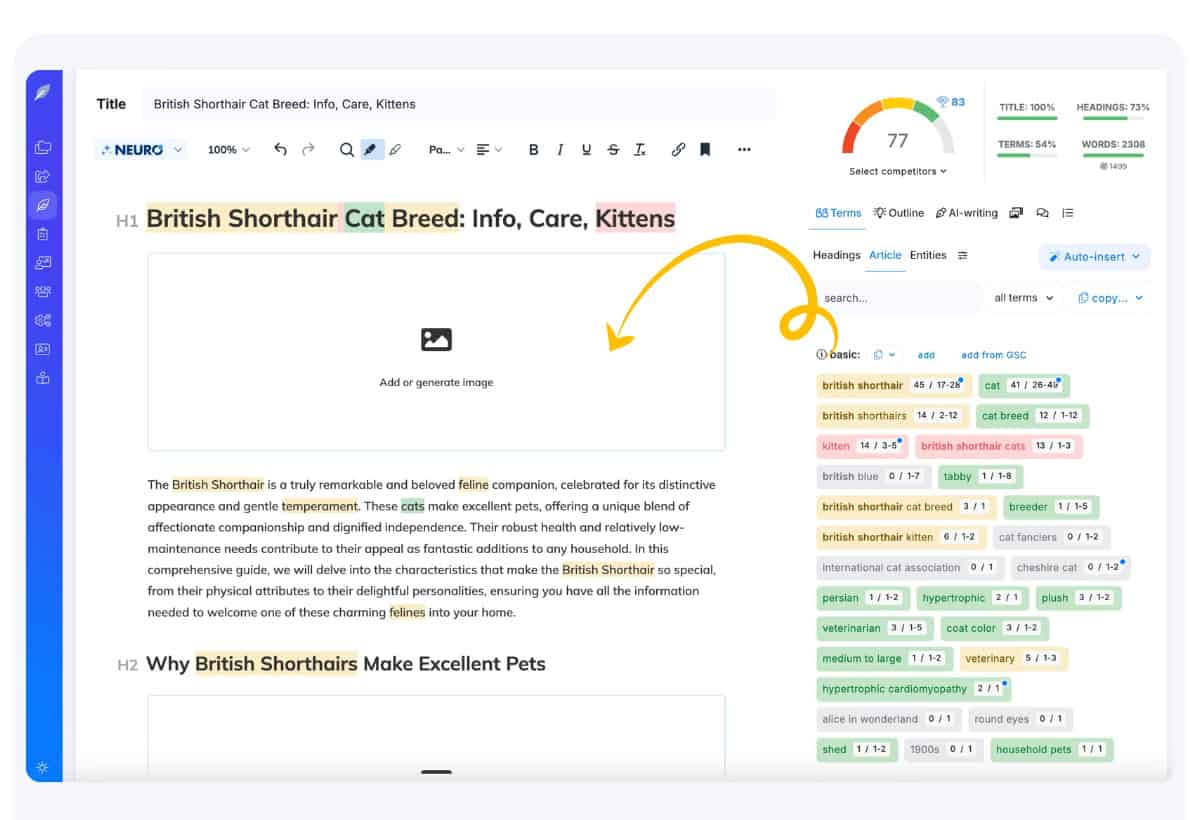Open the list panel icon tab

(x=1068, y=213)
